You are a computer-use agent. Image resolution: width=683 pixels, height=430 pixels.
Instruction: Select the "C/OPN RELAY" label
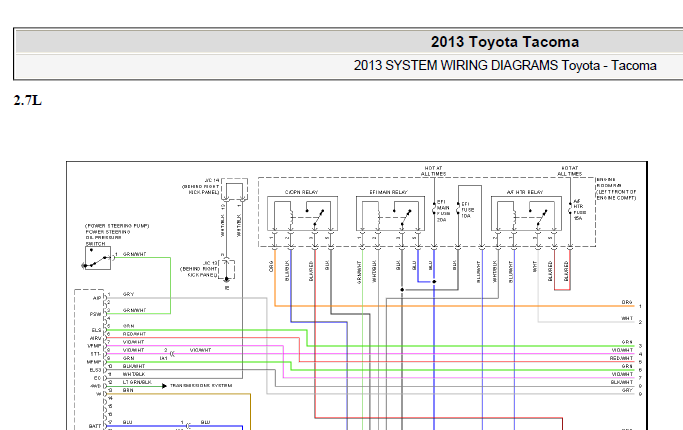coord(301,192)
